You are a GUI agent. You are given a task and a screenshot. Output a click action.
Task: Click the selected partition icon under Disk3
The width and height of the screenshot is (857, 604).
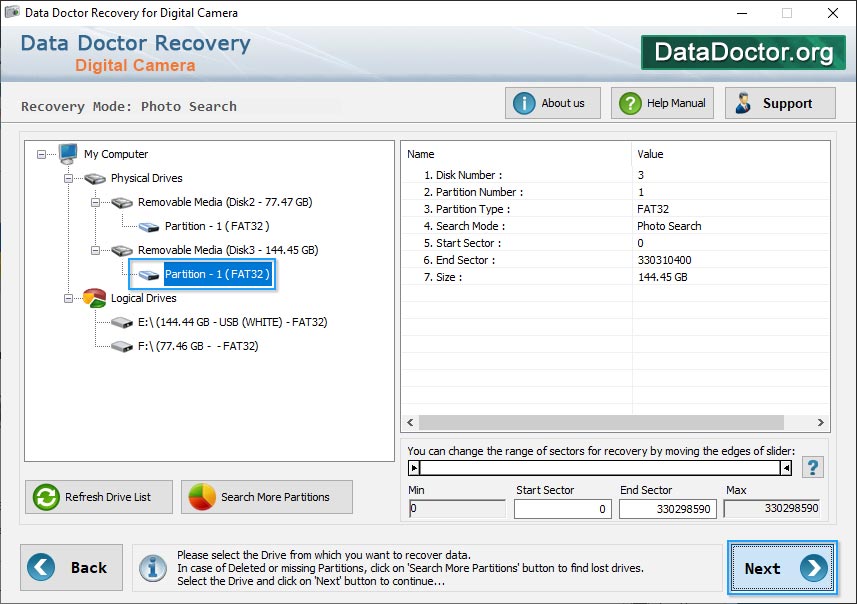(149, 274)
